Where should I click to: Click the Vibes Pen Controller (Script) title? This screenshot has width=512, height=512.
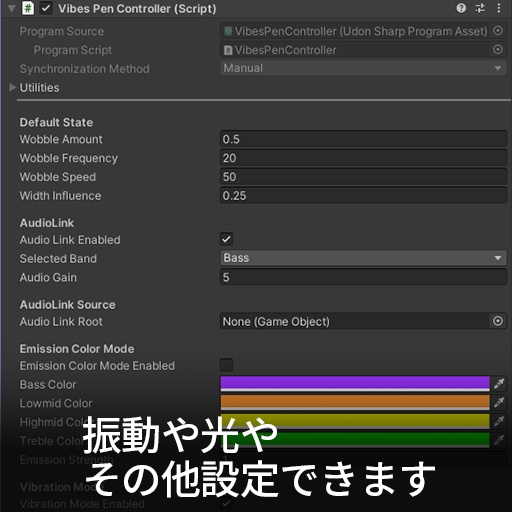(137, 9)
